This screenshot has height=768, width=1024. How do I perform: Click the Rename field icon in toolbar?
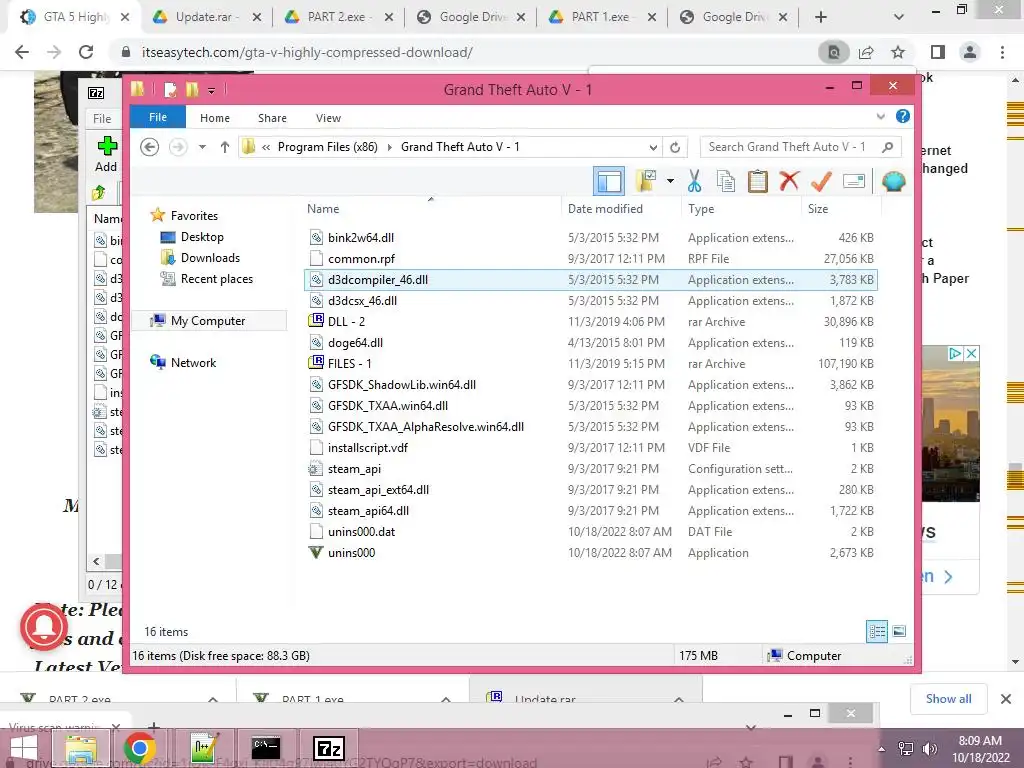(854, 181)
